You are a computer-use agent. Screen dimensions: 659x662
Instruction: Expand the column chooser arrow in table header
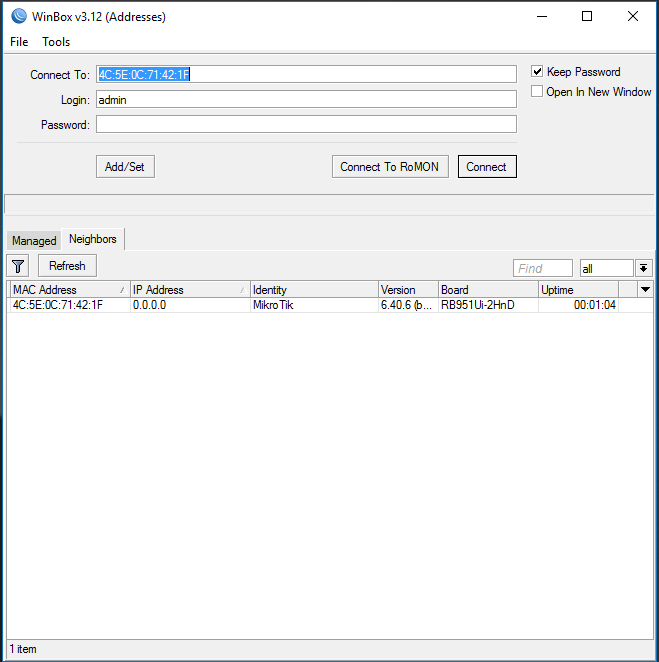point(645,290)
